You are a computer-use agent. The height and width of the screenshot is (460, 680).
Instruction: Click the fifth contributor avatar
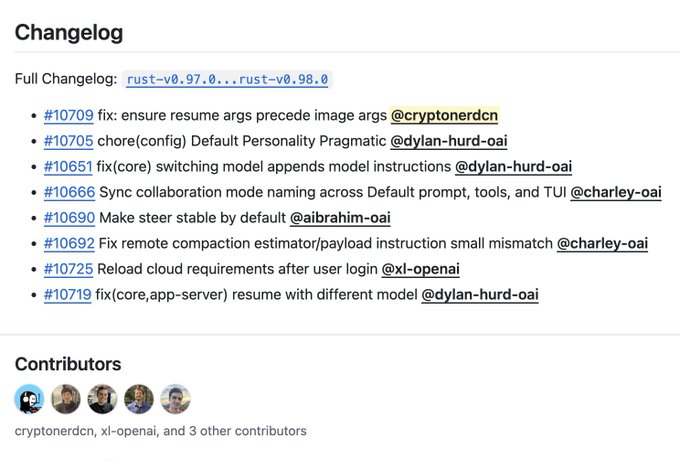tap(175, 399)
